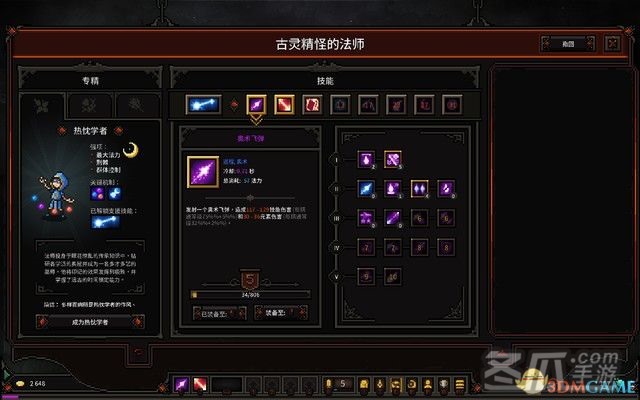The height and width of the screenshot is (400, 640).
Task: Use the potion slot showing 5
Action: (x=337, y=384)
